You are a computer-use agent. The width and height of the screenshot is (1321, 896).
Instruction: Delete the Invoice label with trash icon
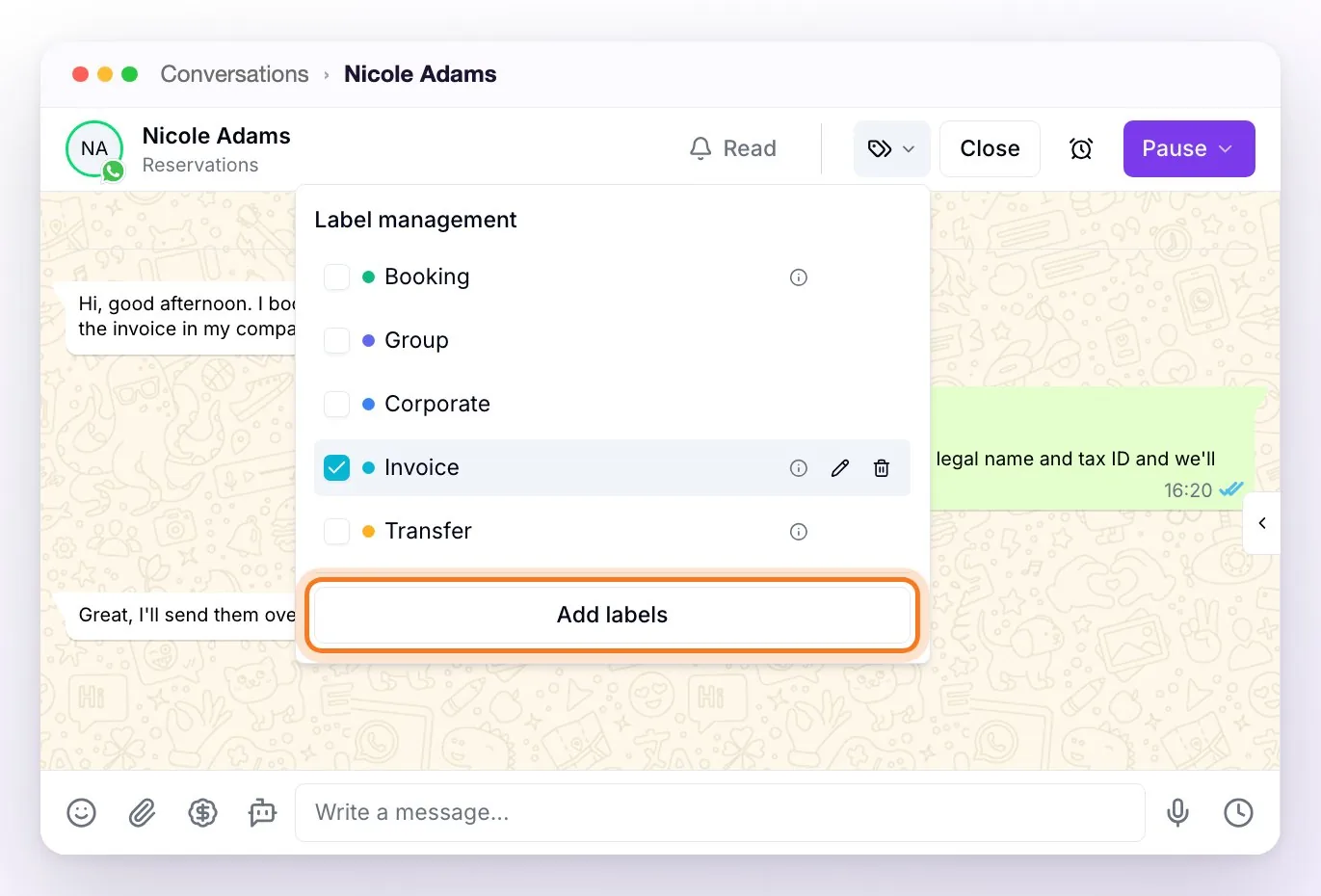pos(882,468)
